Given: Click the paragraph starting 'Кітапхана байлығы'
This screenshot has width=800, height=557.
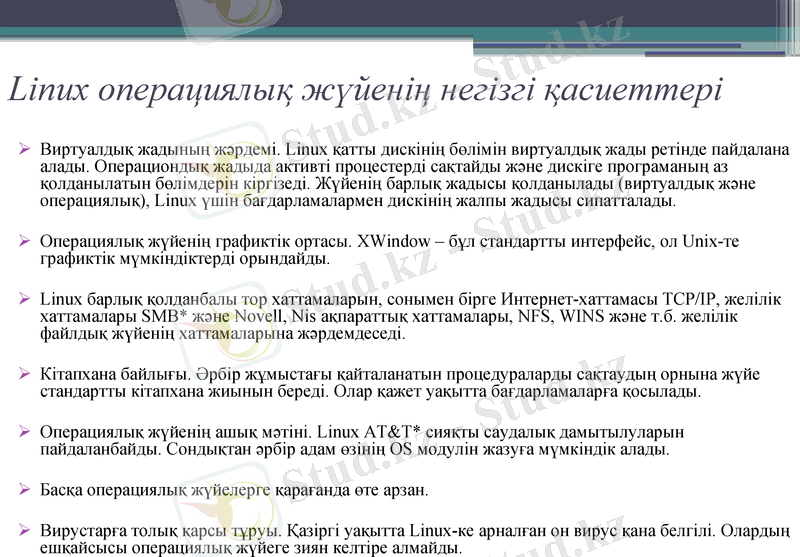Looking at the screenshot, I should 400,383.
